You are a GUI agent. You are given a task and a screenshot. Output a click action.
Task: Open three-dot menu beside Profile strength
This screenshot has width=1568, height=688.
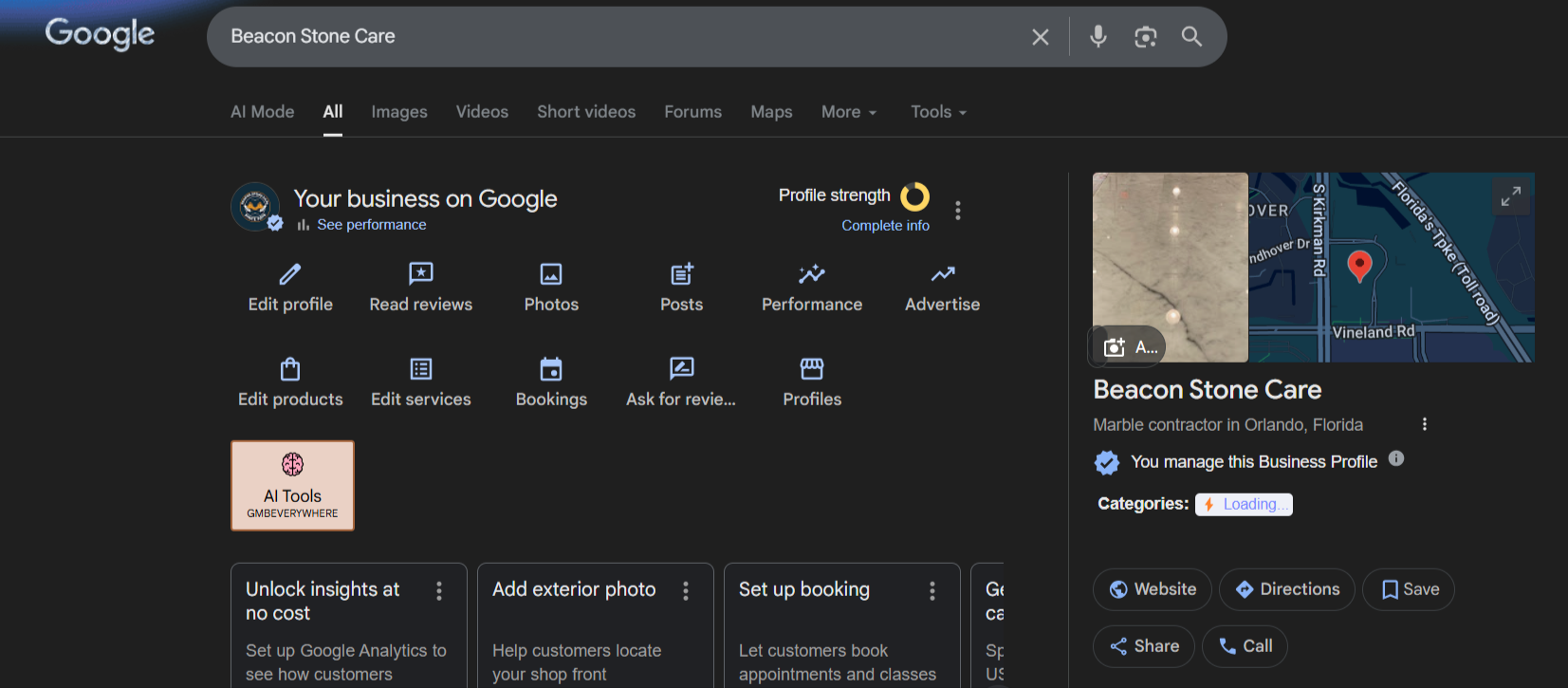click(958, 211)
